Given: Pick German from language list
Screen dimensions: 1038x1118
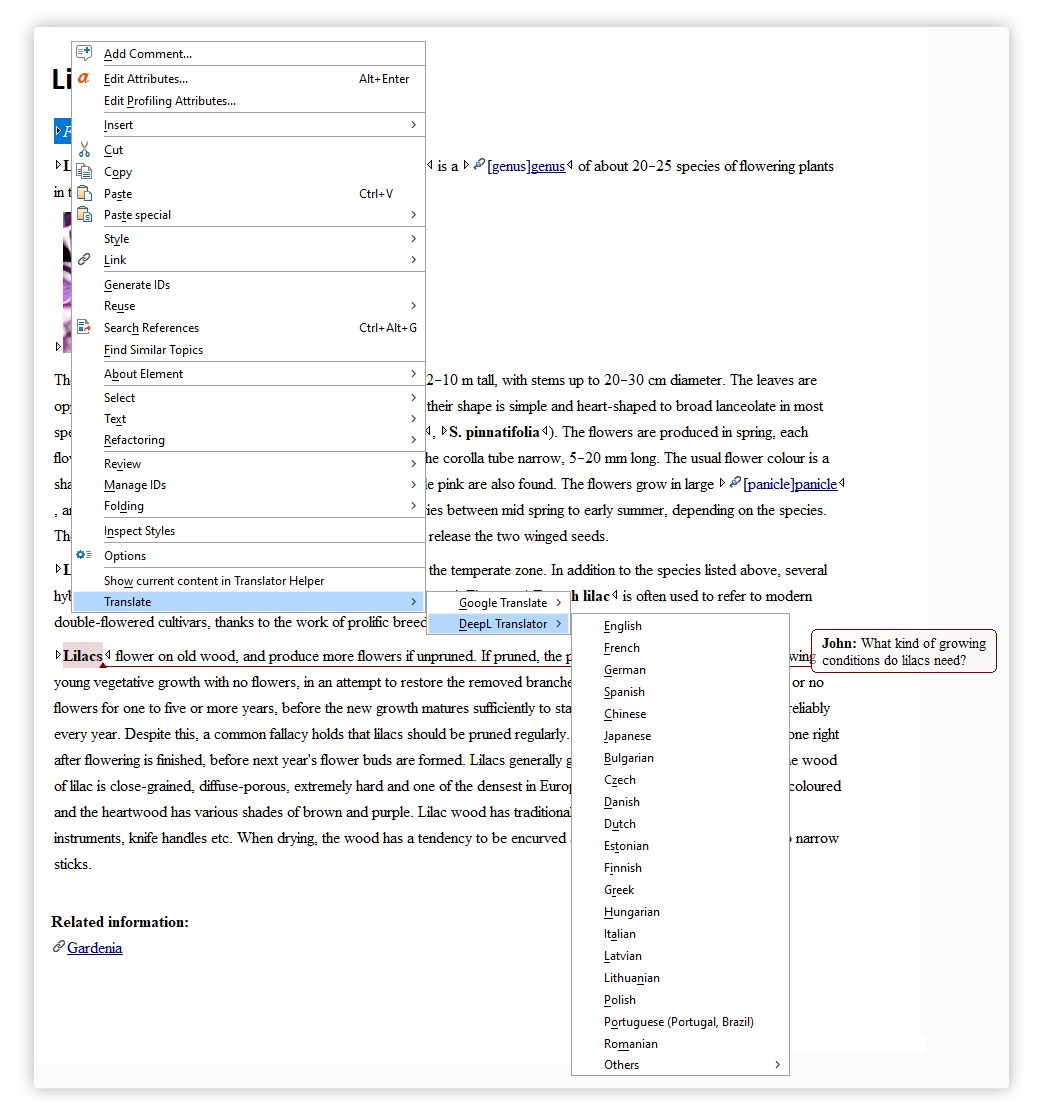Looking at the screenshot, I should 680,670.
